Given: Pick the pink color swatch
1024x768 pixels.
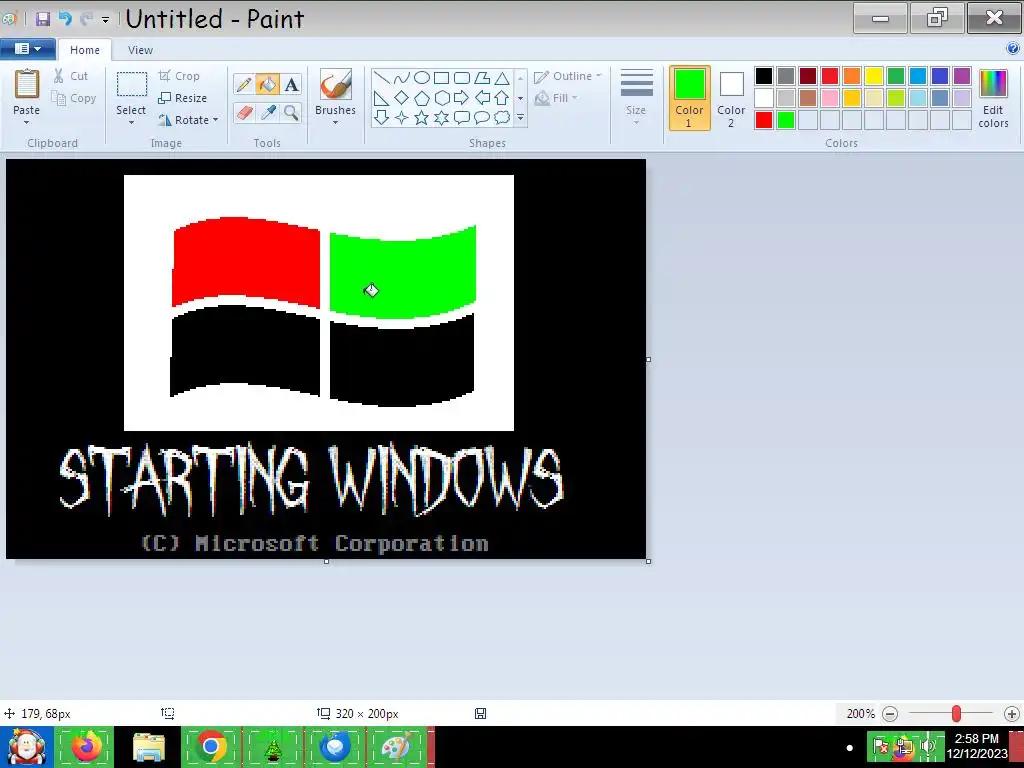Looking at the screenshot, I should click(830, 98).
